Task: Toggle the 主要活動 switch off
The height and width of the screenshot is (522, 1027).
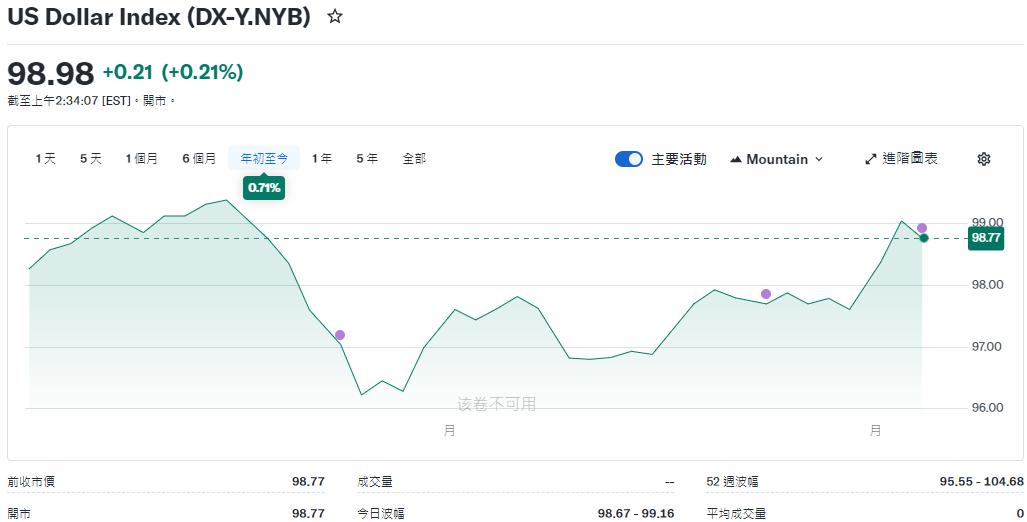Action: (x=629, y=159)
